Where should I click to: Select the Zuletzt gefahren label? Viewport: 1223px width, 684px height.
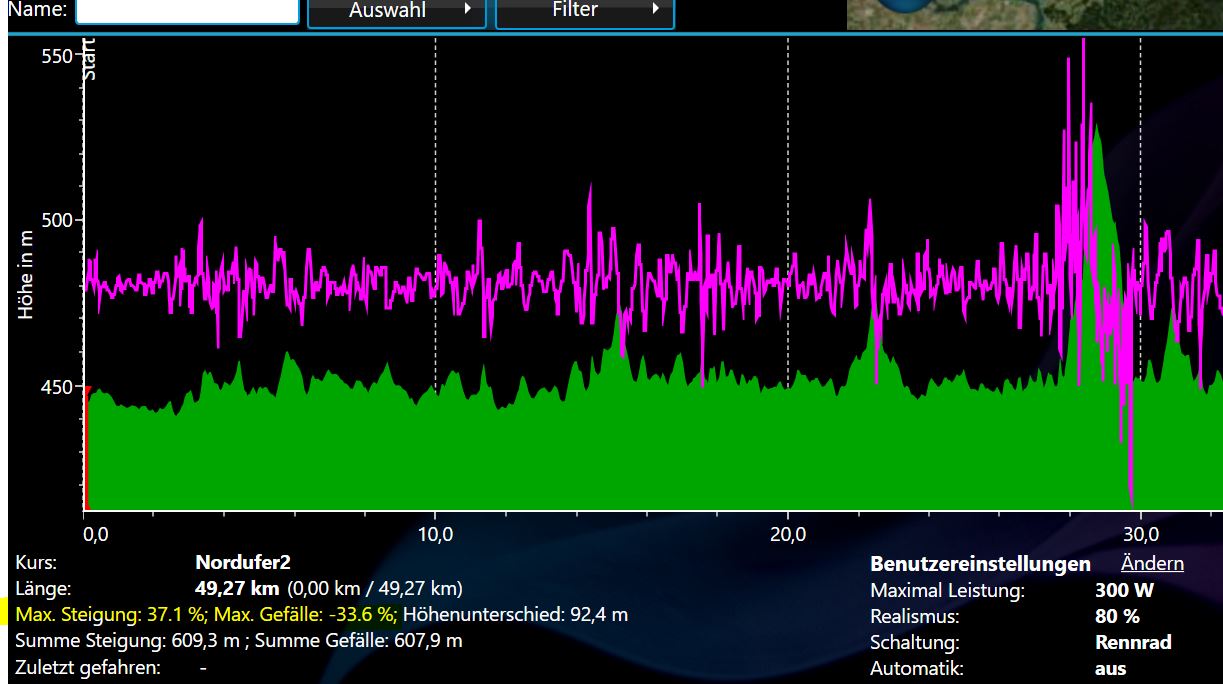click(88, 667)
